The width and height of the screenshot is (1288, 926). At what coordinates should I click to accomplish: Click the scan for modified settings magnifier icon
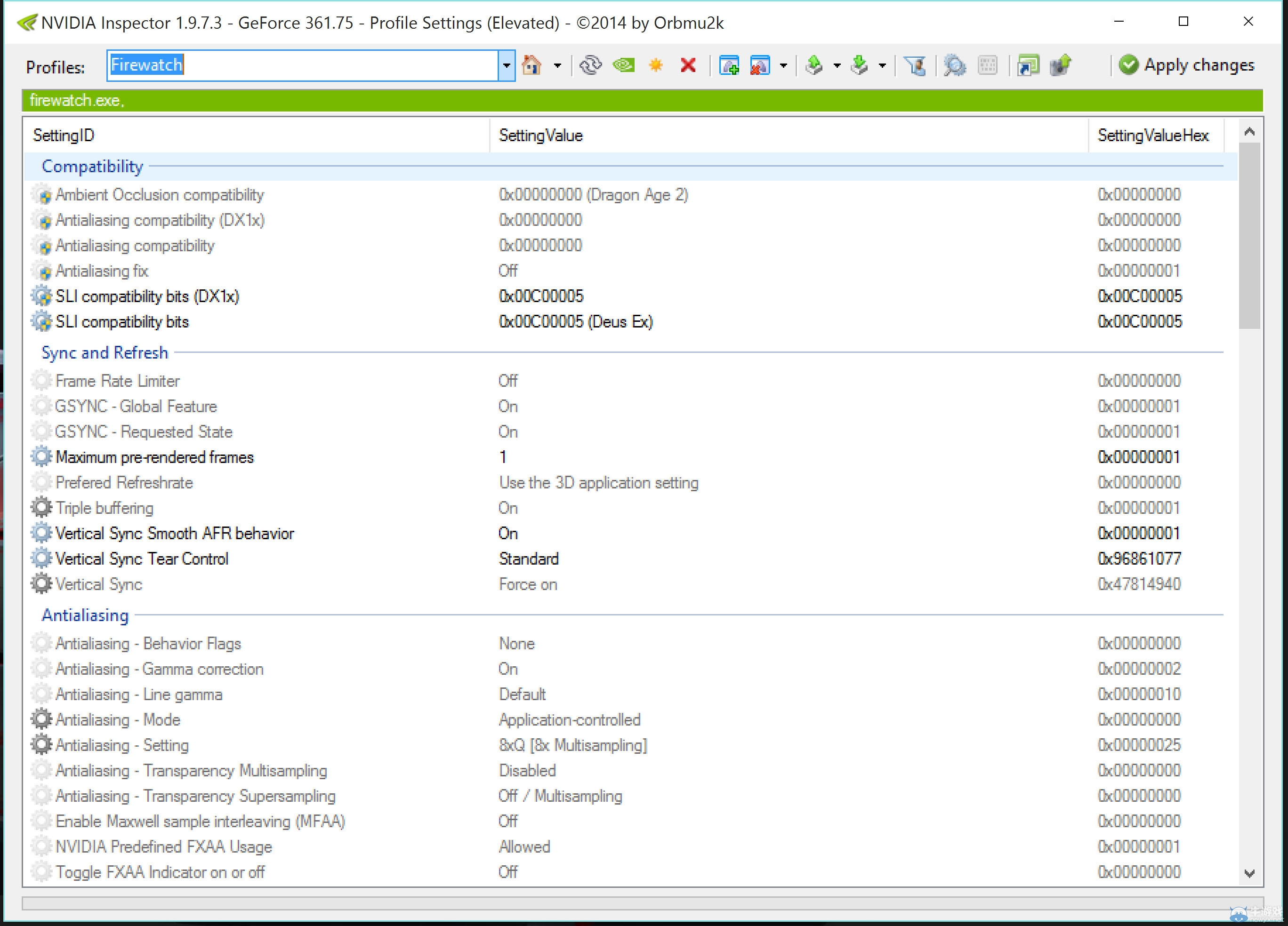(955, 65)
